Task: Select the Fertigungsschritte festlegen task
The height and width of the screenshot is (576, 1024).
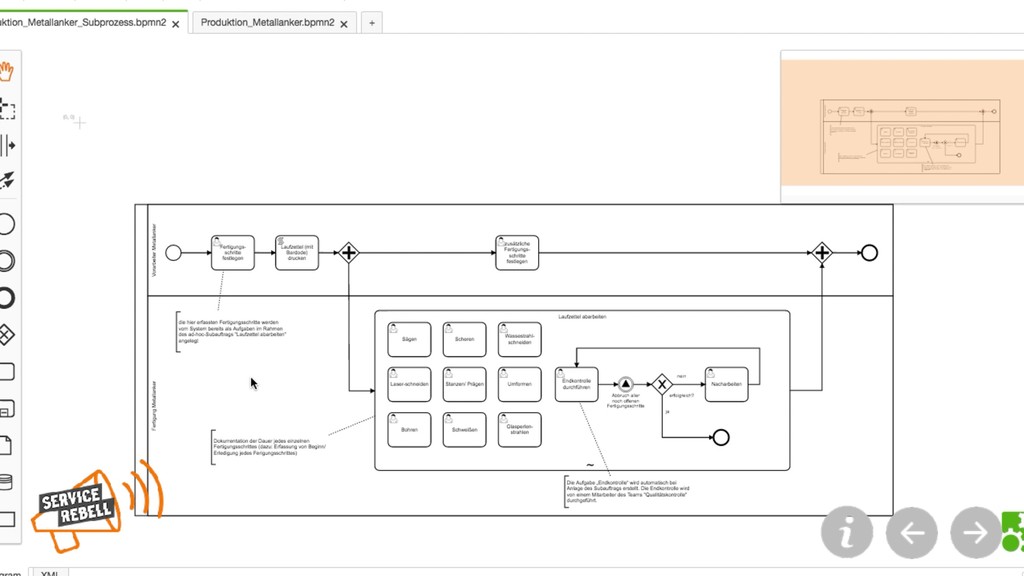Action: point(232,253)
